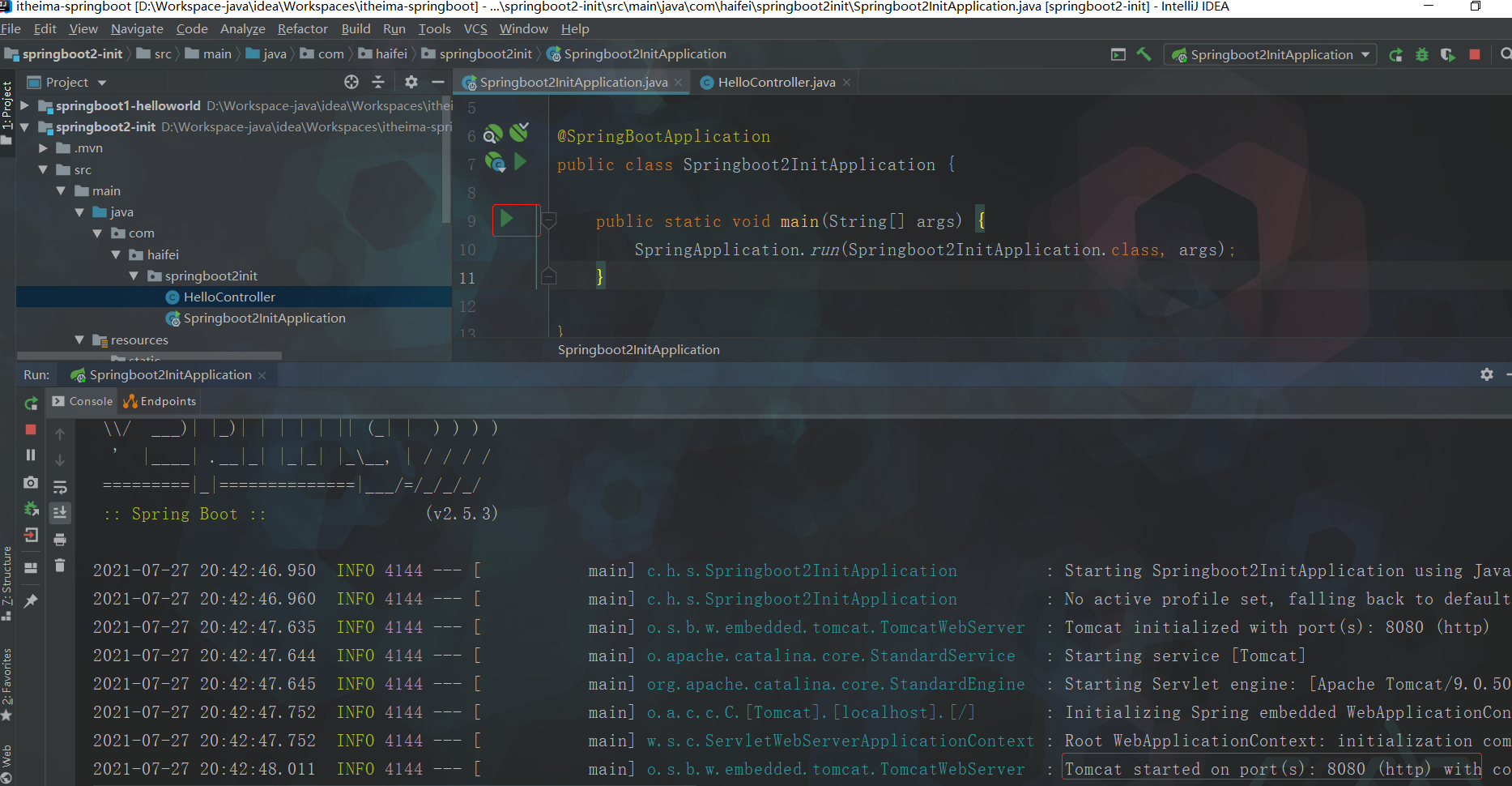Click the Spring bean gutter icon on line 6
This screenshot has height=786, width=1512.
pos(493,135)
